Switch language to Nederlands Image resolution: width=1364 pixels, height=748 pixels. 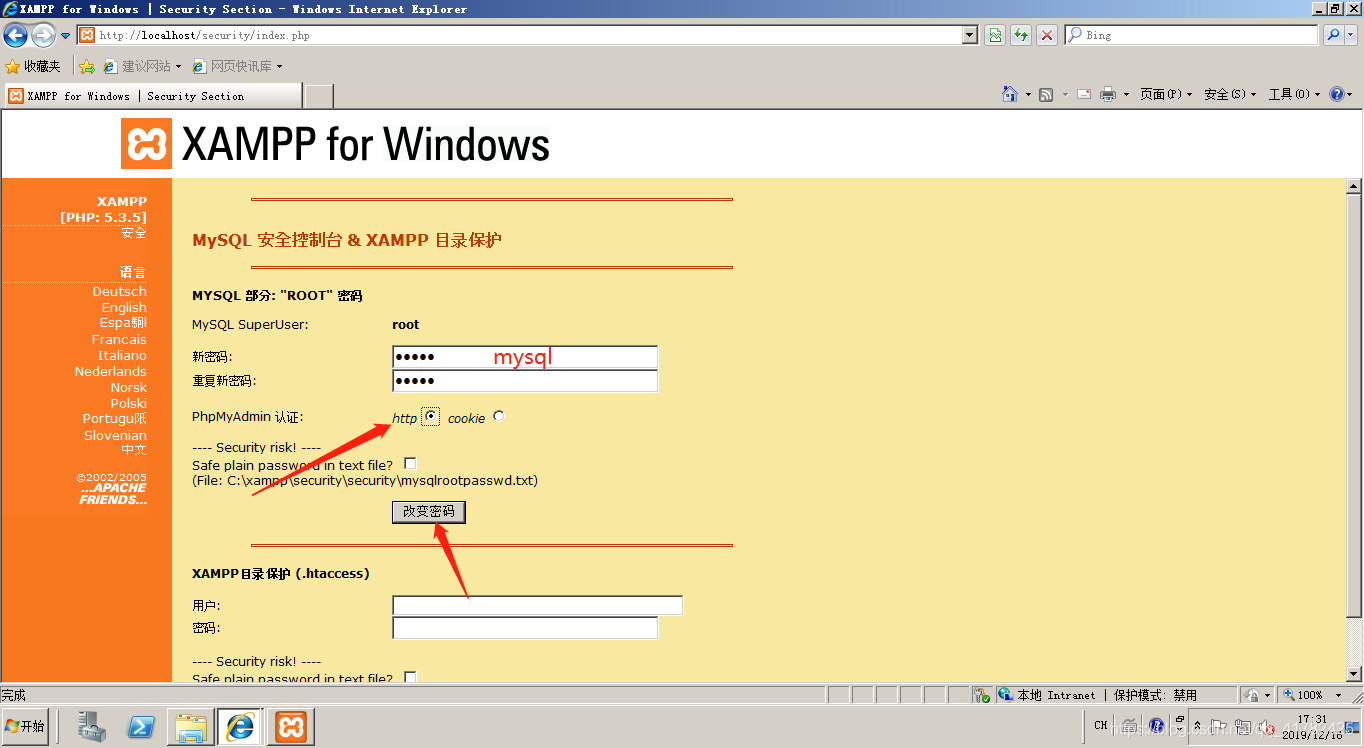(x=111, y=371)
